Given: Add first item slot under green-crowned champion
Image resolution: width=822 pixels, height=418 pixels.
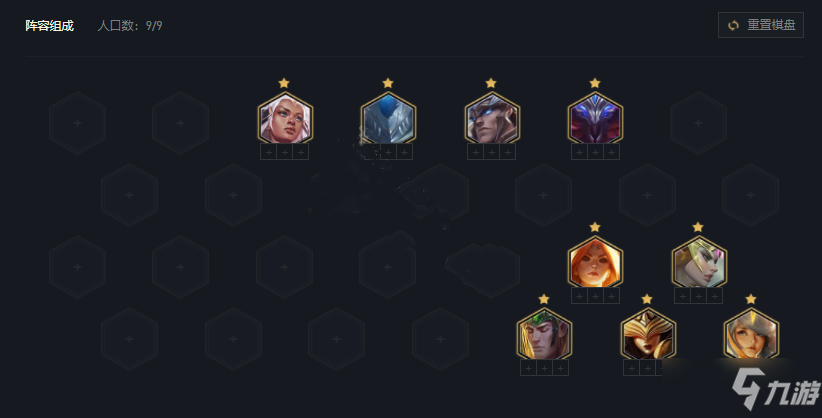Looking at the screenshot, I should 528,368.
